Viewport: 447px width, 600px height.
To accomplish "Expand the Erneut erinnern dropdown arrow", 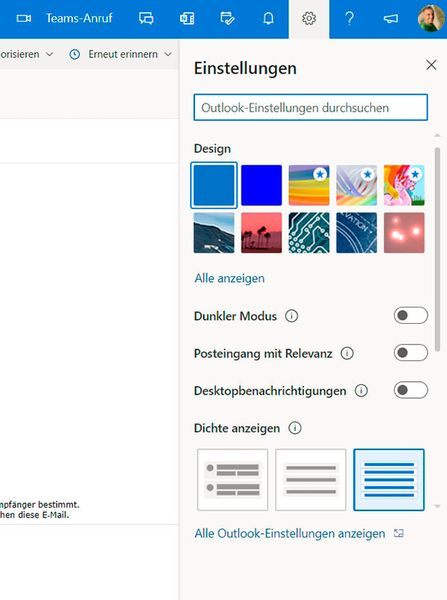I will pyautogui.click(x=168, y=54).
